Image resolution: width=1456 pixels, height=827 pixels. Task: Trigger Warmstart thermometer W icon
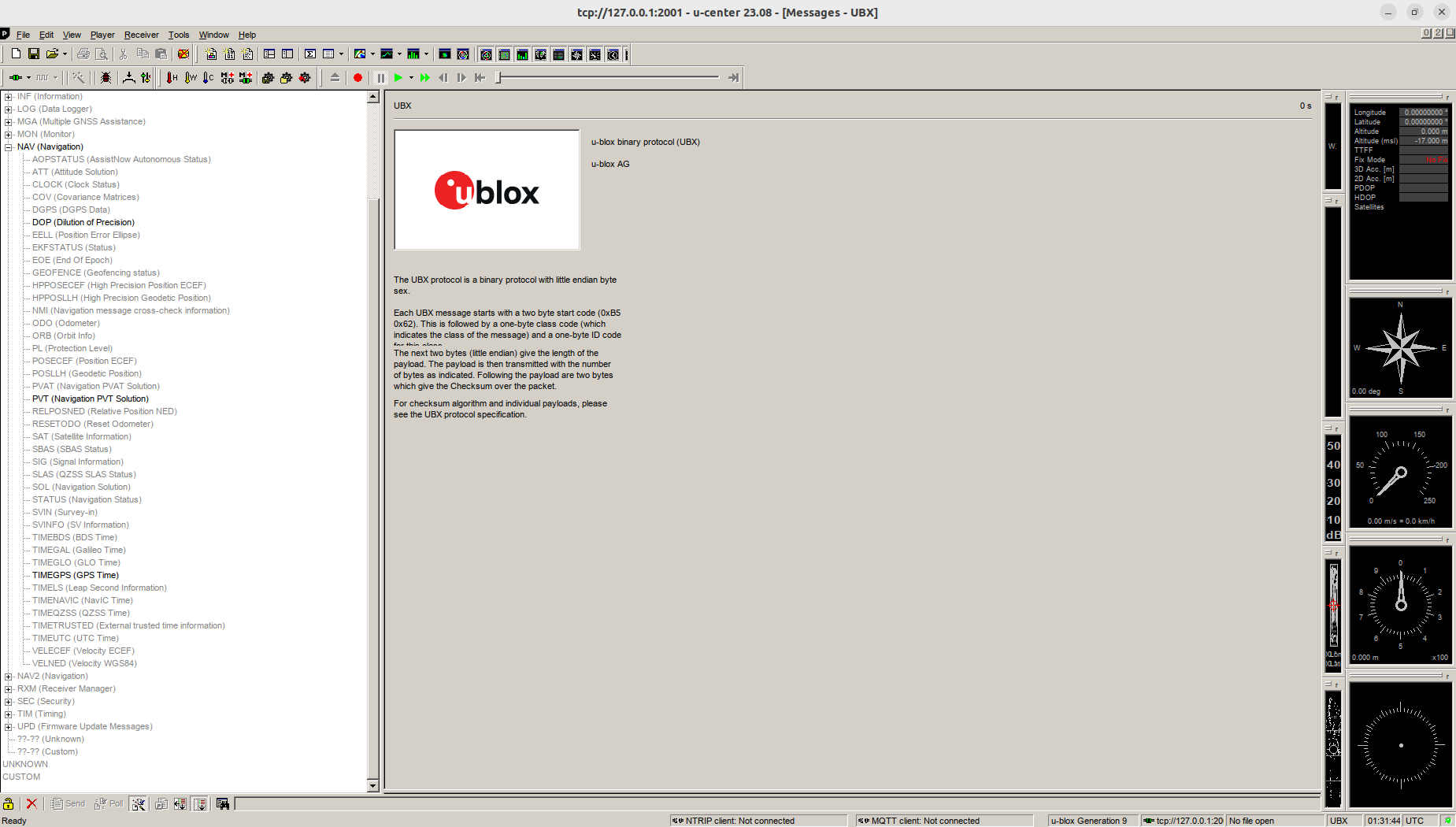191,77
